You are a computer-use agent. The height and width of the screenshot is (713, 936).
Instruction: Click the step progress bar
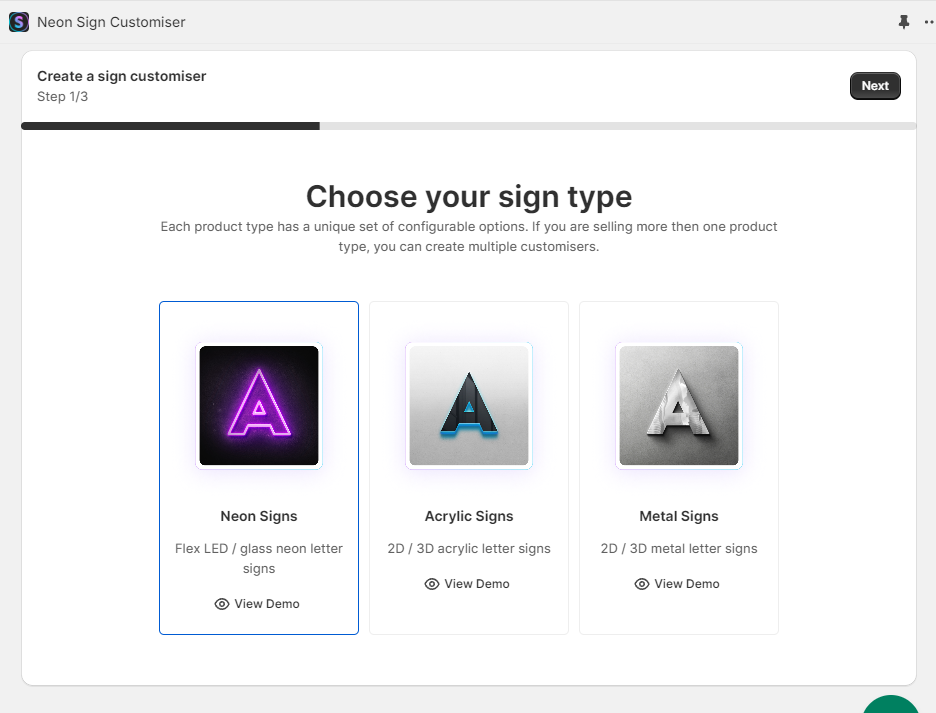(468, 126)
